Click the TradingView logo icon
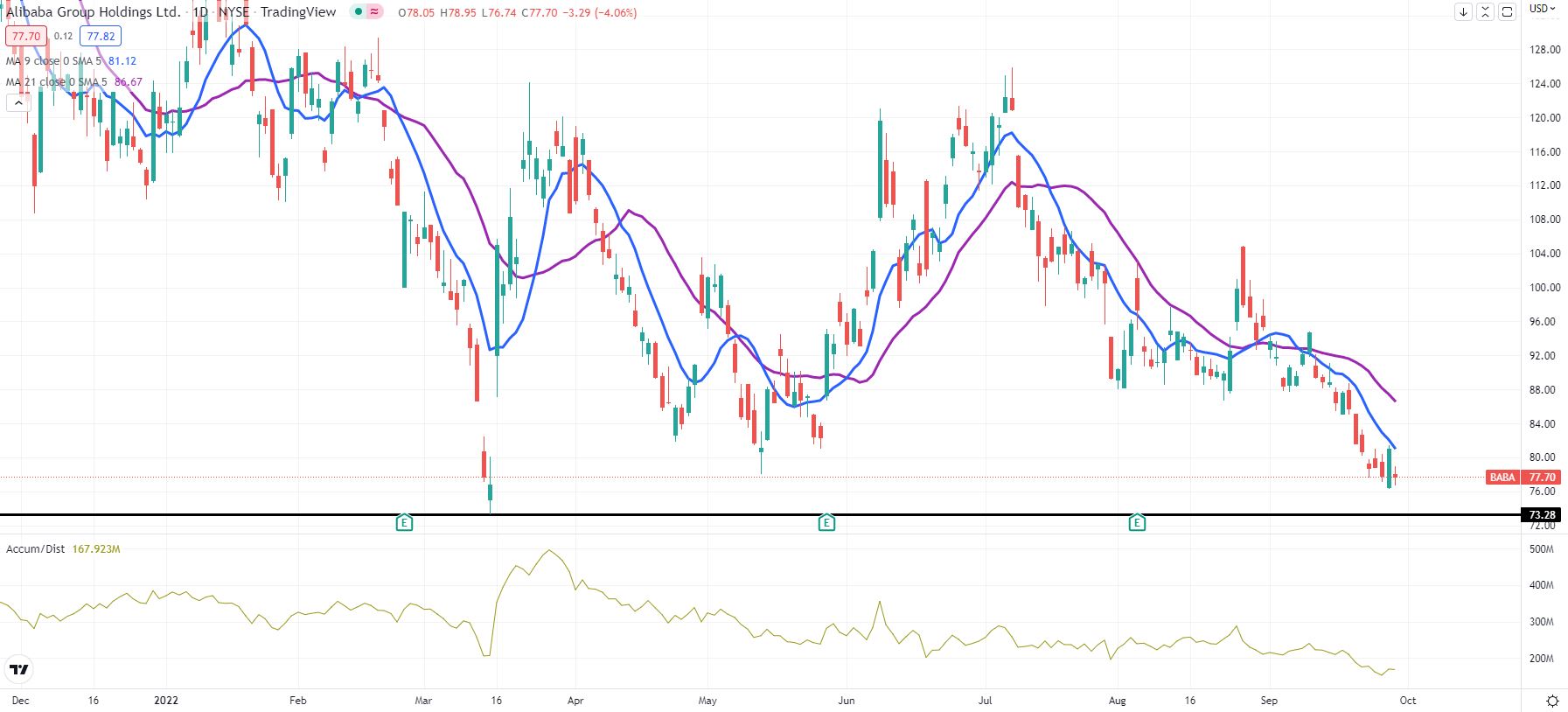The height and width of the screenshot is (712, 1568). (18, 670)
